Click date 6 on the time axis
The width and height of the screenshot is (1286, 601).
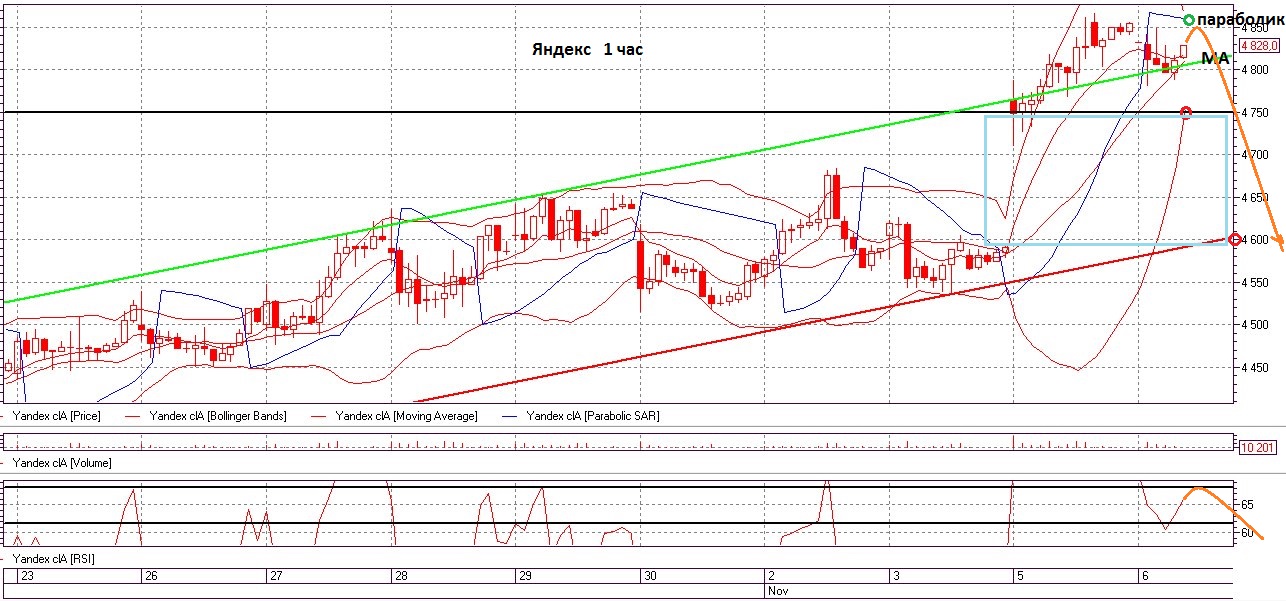[x=1145, y=576]
